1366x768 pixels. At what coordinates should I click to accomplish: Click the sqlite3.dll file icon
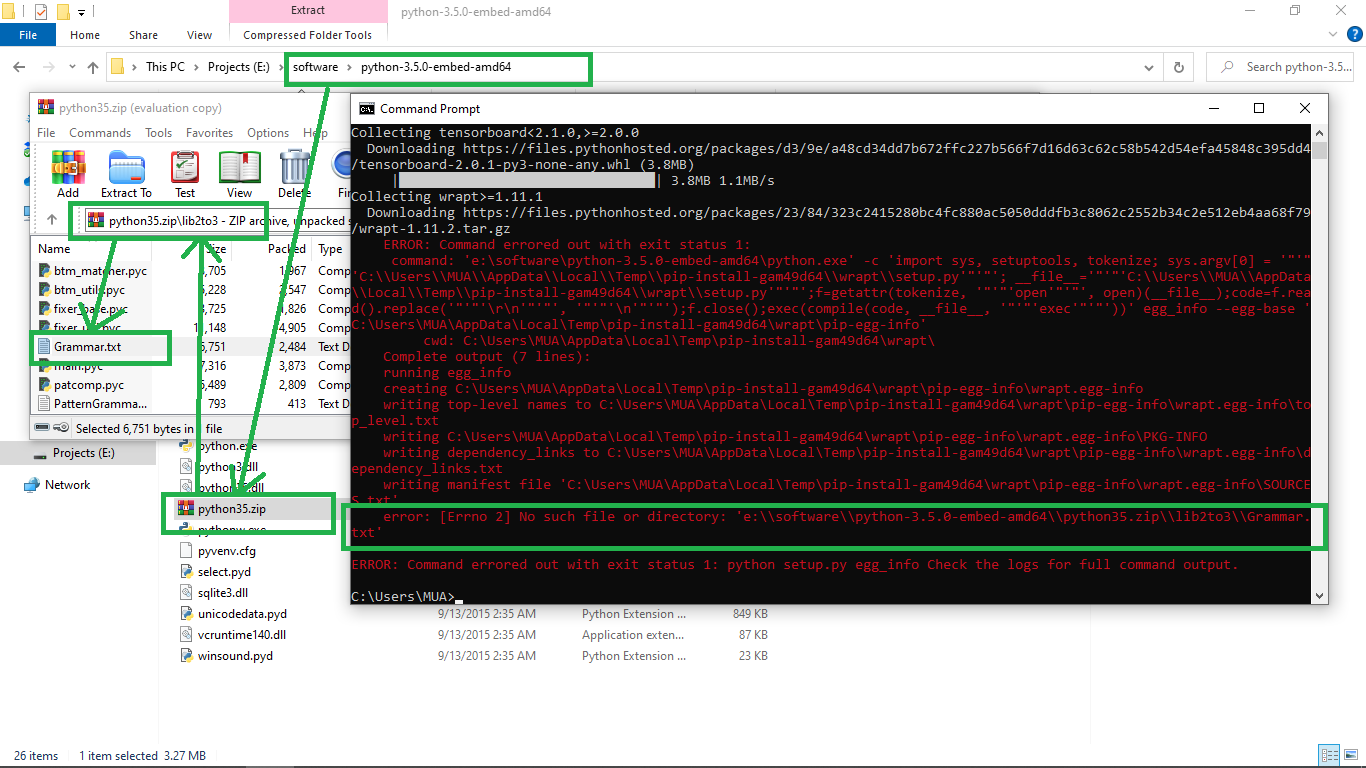pyautogui.click(x=186, y=592)
